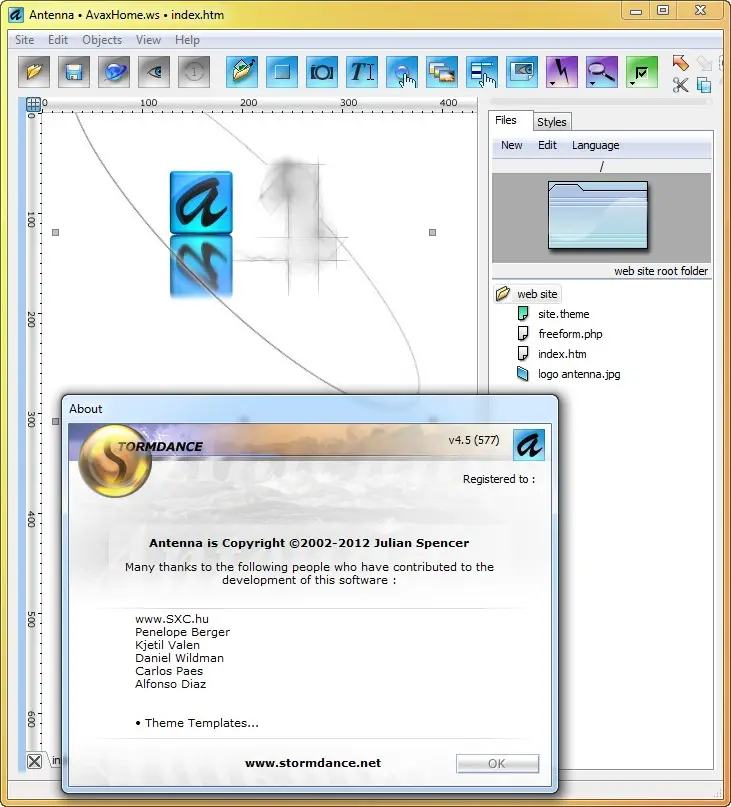The image size is (731, 807).
Task: Select the box shape tool
Action: [282, 72]
